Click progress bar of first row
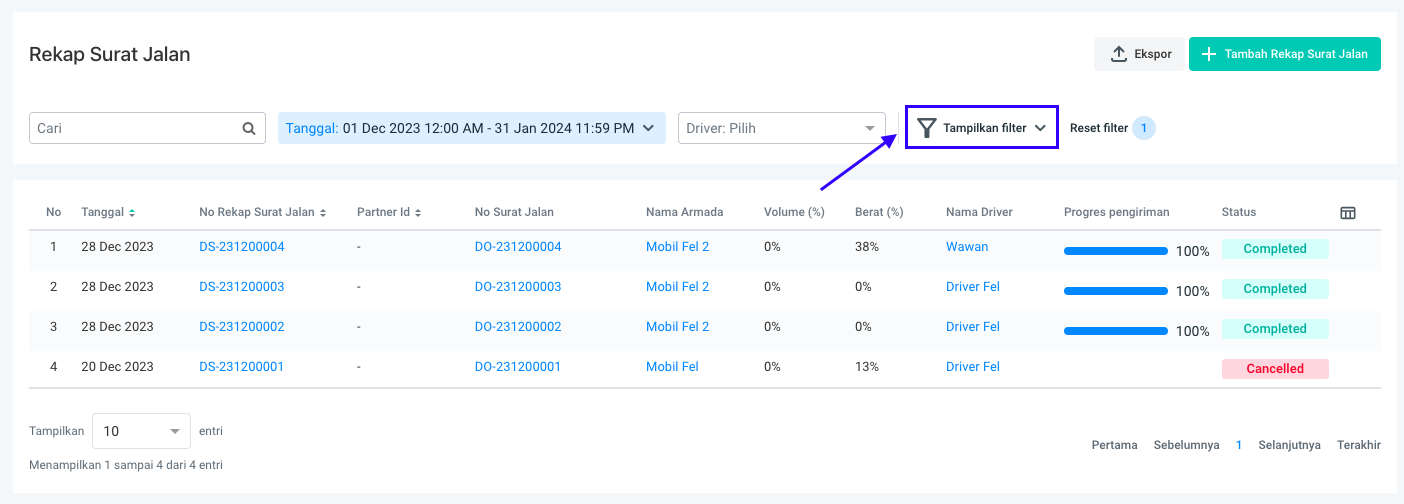Screen dimensions: 1404x504 (1115, 250)
